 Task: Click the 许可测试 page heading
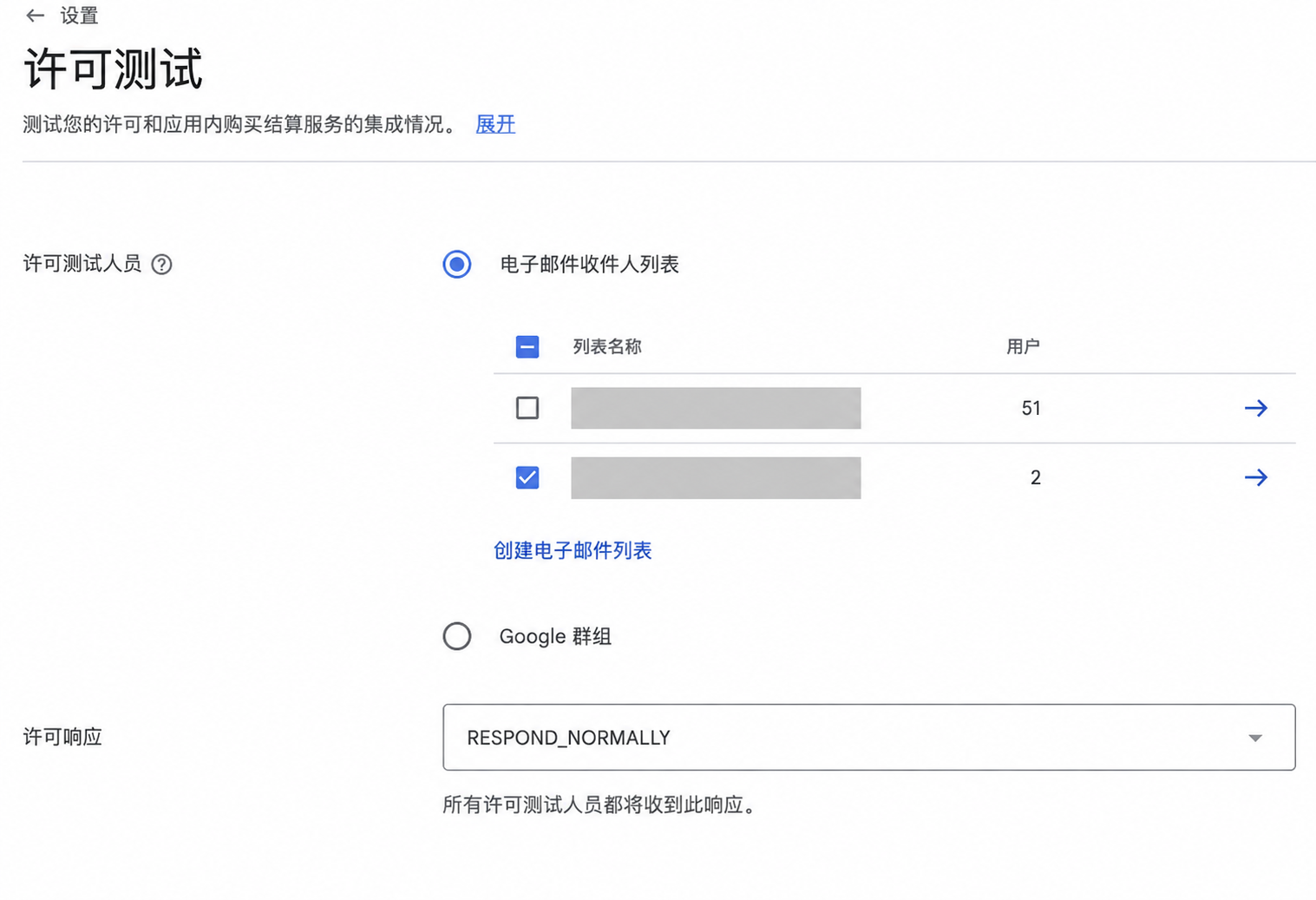114,69
